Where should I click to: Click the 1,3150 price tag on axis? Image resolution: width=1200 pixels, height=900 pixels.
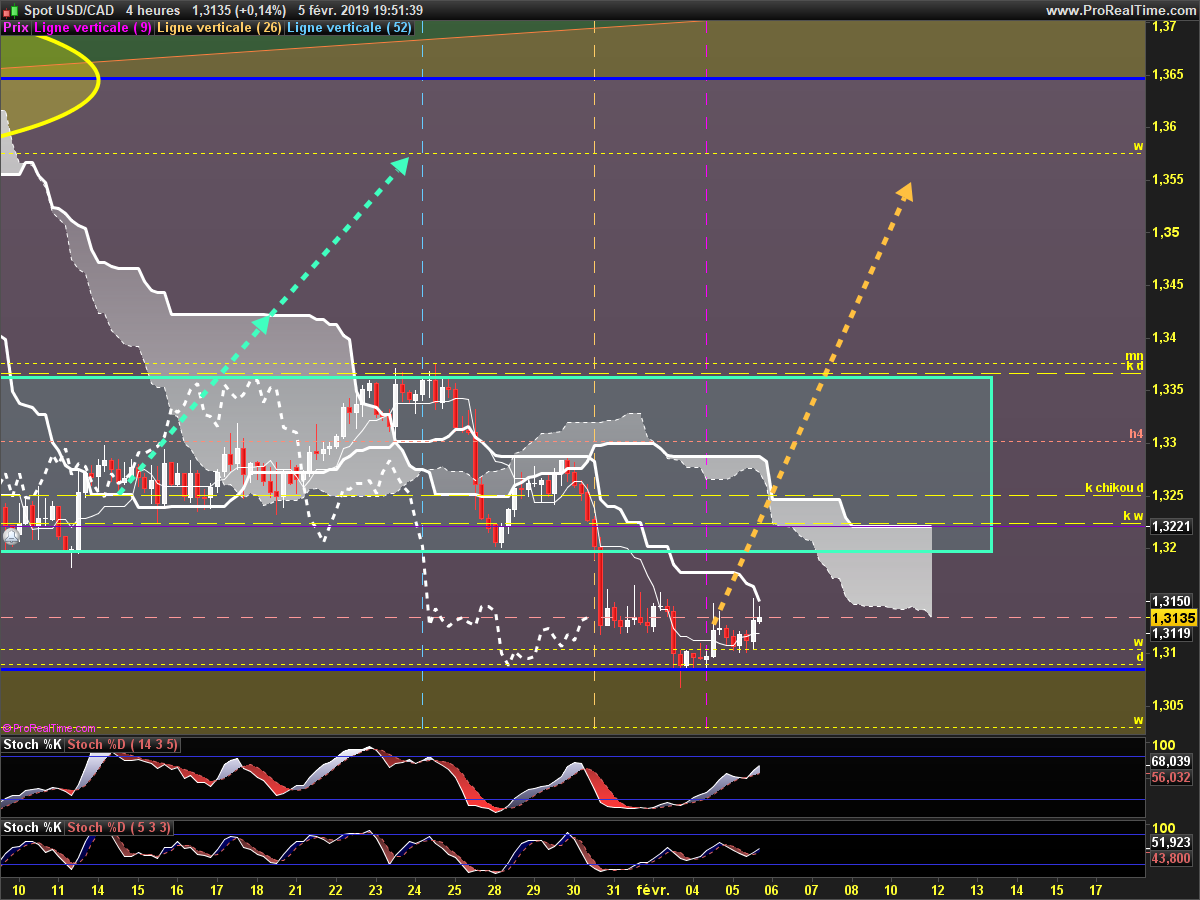[1171, 601]
